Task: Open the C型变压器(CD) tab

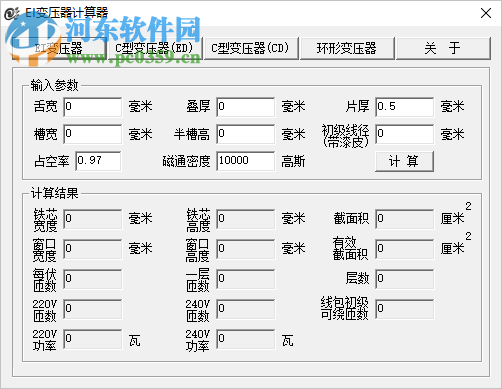Action: click(x=250, y=49)
